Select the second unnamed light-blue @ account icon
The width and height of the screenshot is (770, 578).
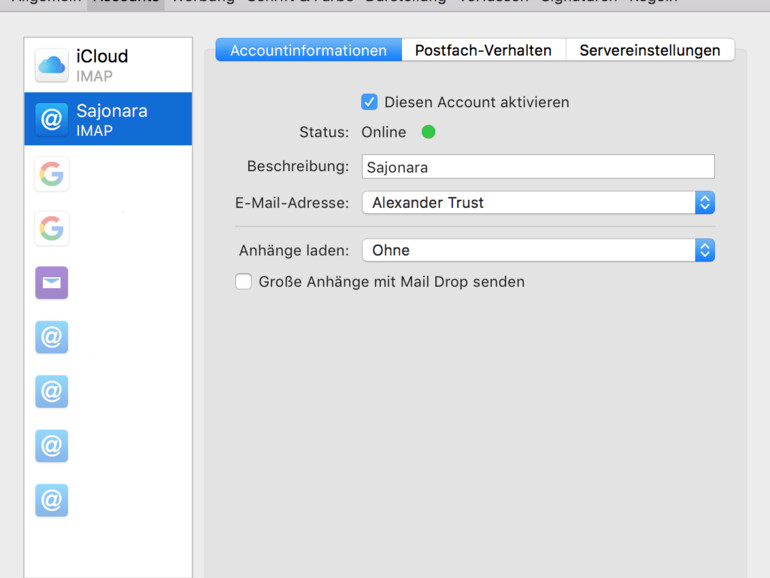(52, 391)
